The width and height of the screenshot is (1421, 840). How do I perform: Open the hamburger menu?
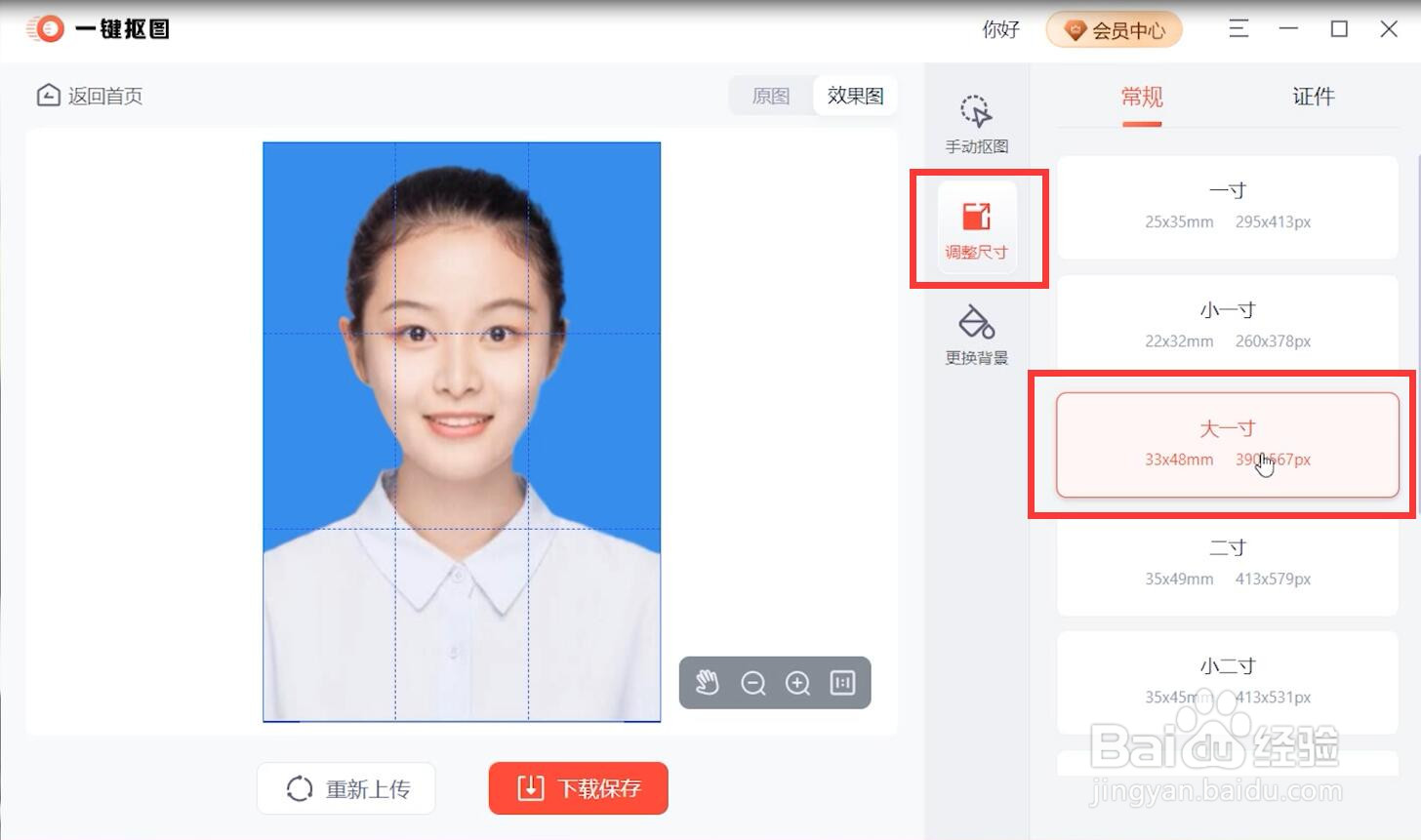1238,29
